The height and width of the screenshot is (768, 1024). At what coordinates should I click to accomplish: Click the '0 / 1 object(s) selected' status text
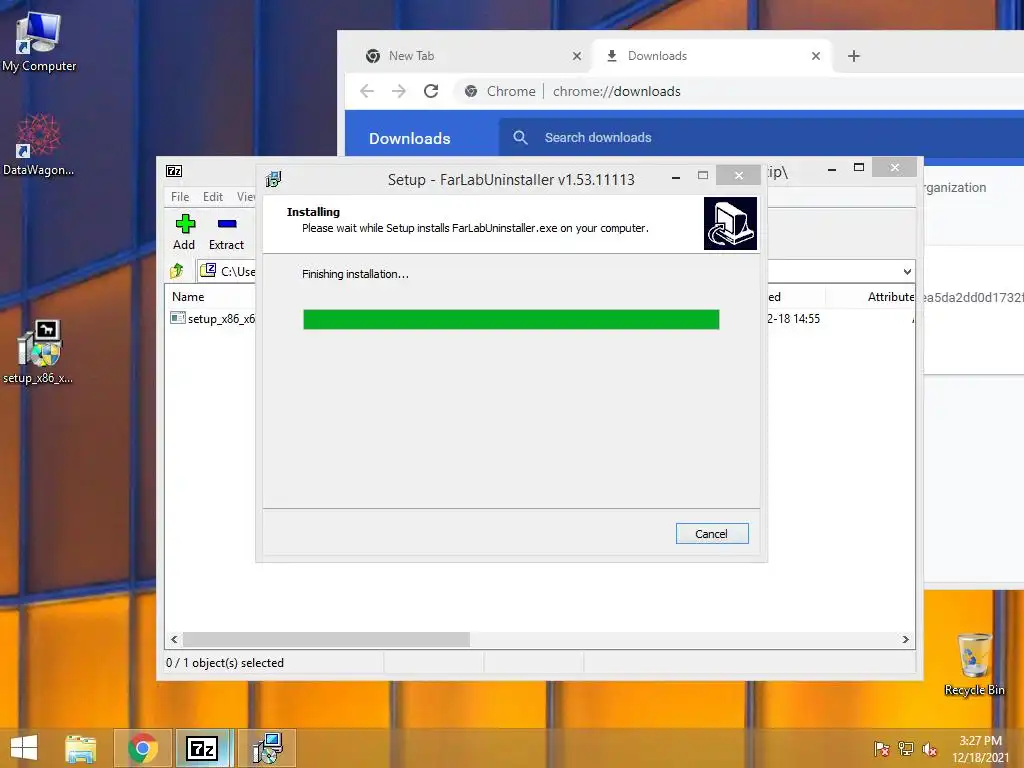(225, 663)
